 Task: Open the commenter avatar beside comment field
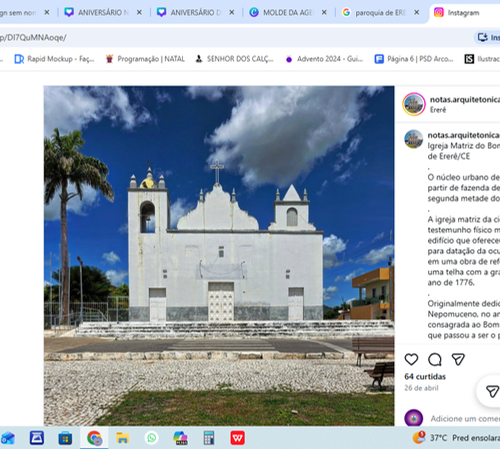[x=414, y=418]
